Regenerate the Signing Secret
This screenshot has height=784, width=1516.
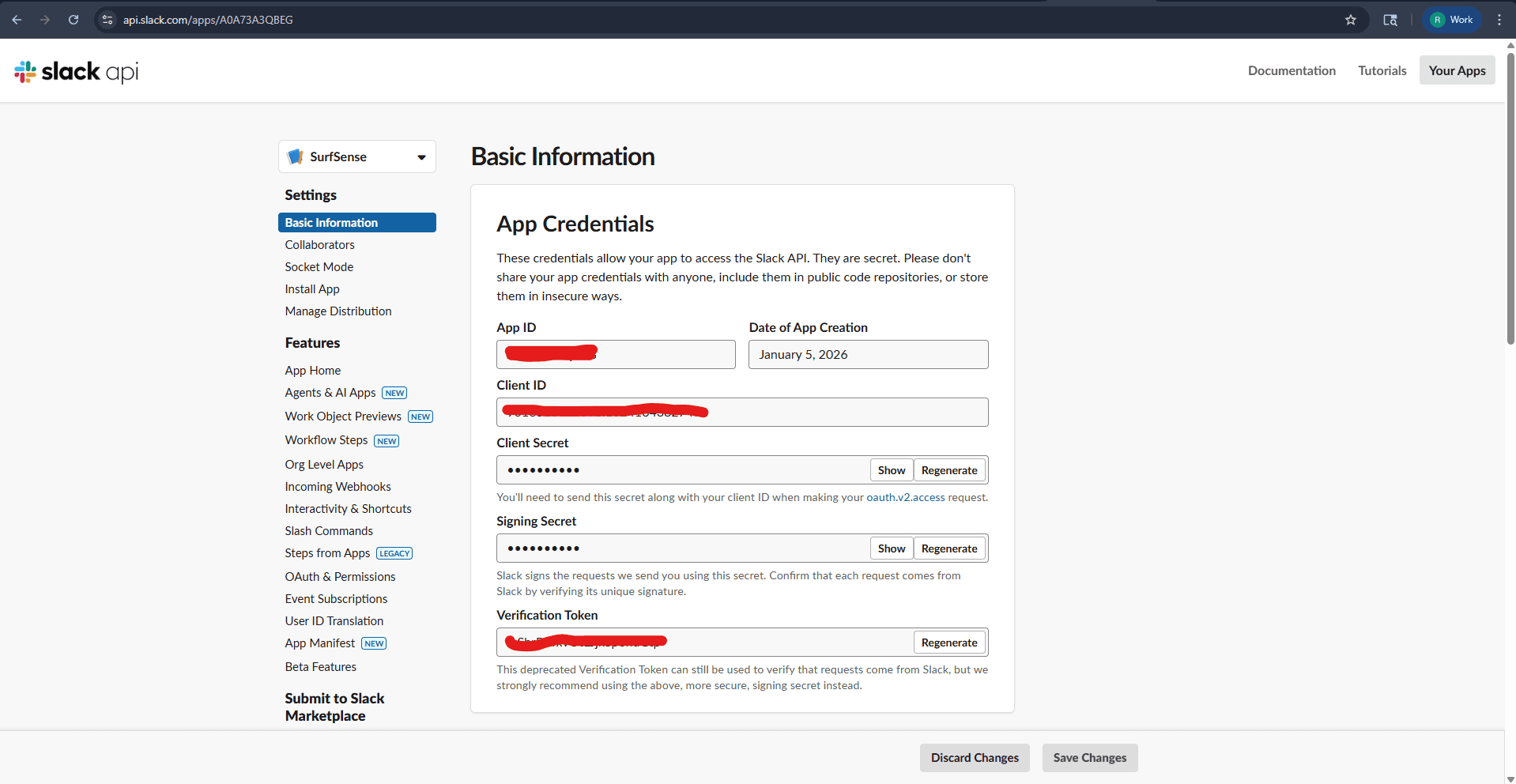949,548
